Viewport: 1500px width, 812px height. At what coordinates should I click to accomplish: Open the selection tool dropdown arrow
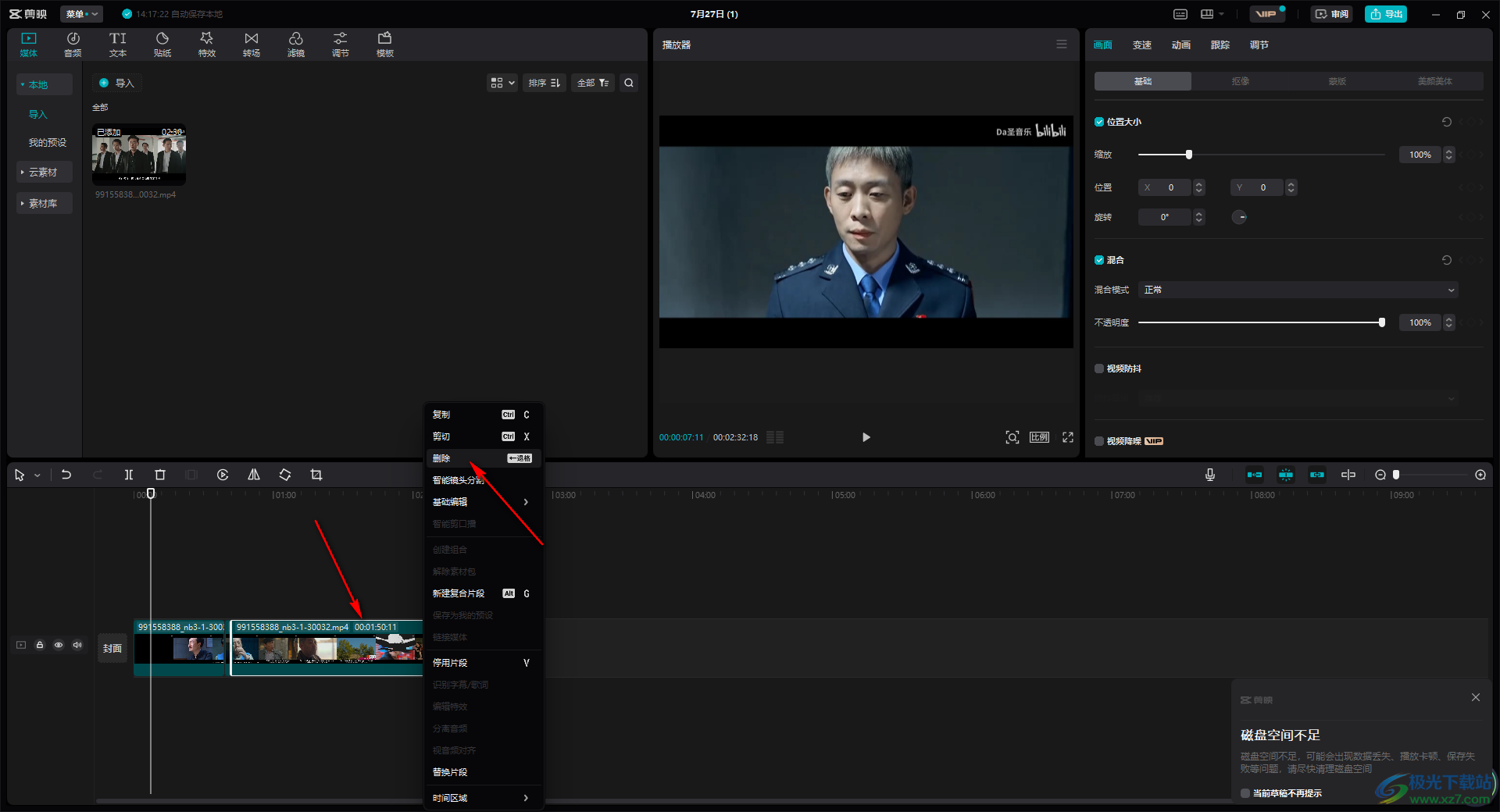(37, 475)
